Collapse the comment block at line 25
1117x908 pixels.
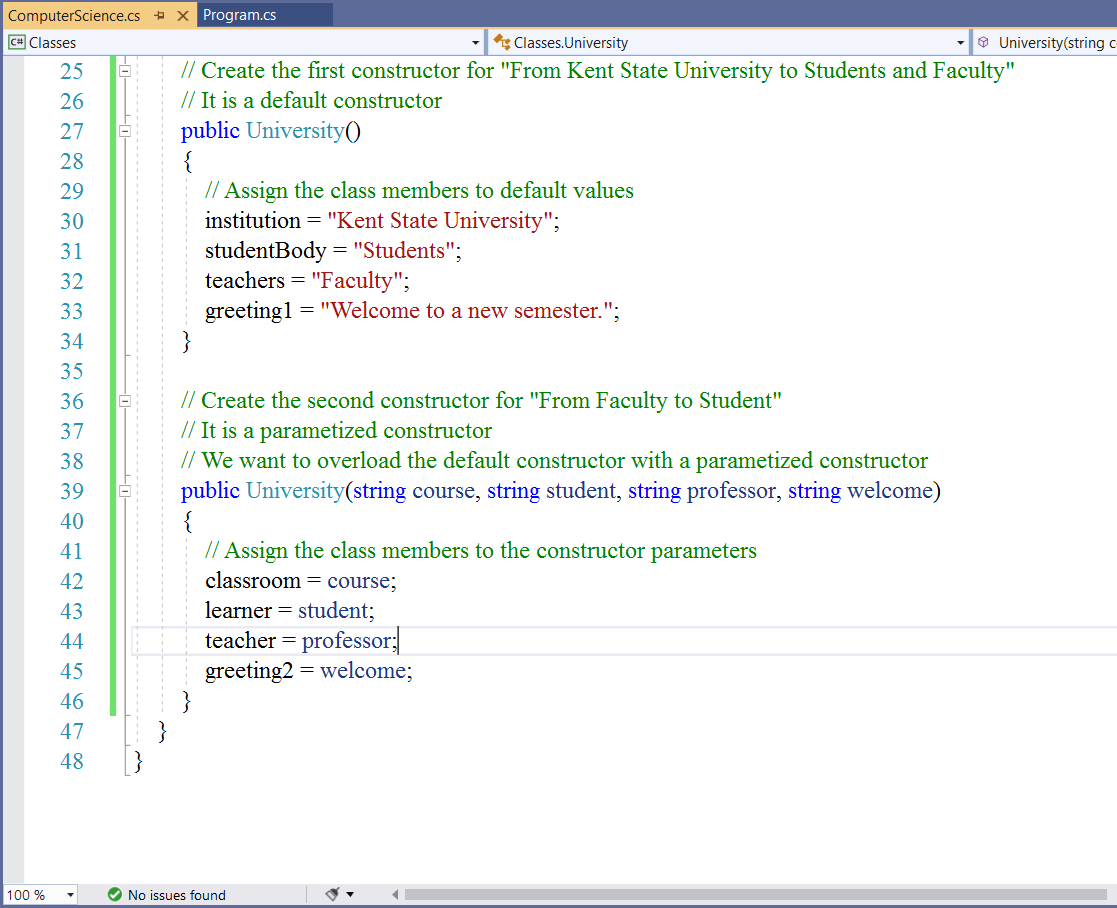click(x=125, y=71)
